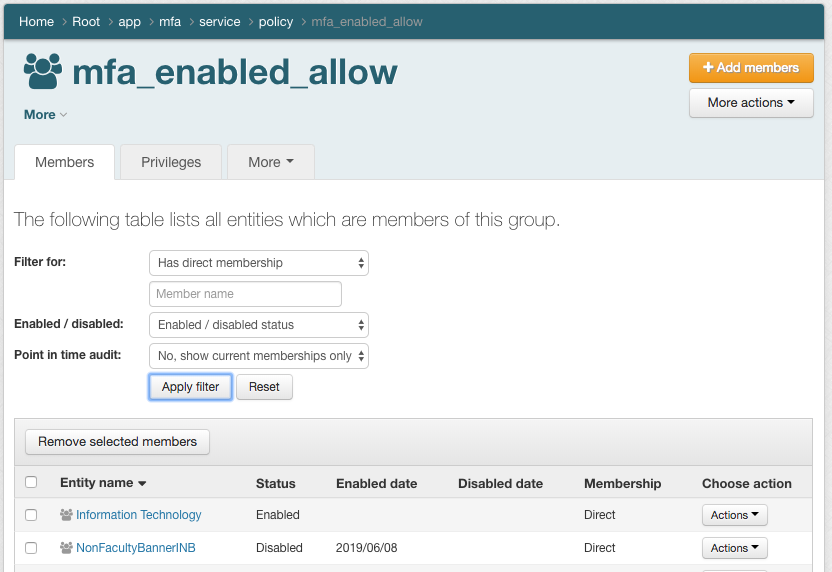Screen dimensions: 832x572
Task: Check the Information Technology row checkbox
Action: pyautogui.click(x=31, y=515)
